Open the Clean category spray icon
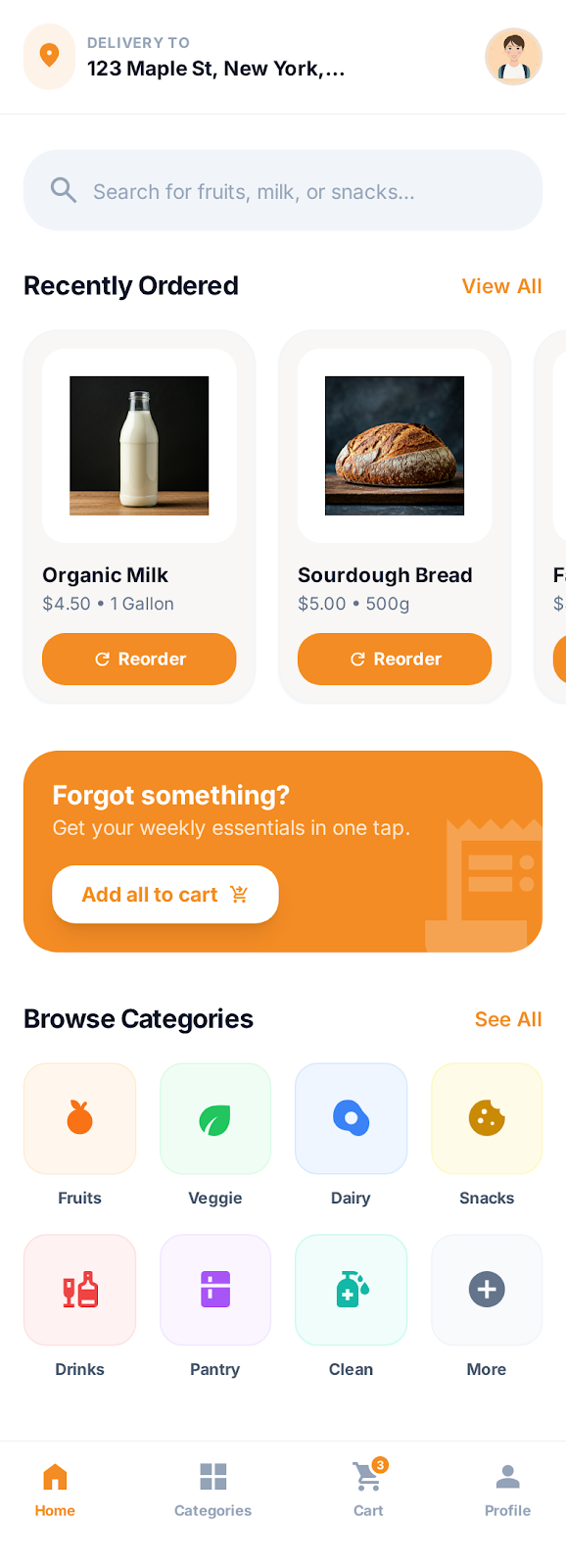Viewport: 566px width, 1568px height. 351,1290
